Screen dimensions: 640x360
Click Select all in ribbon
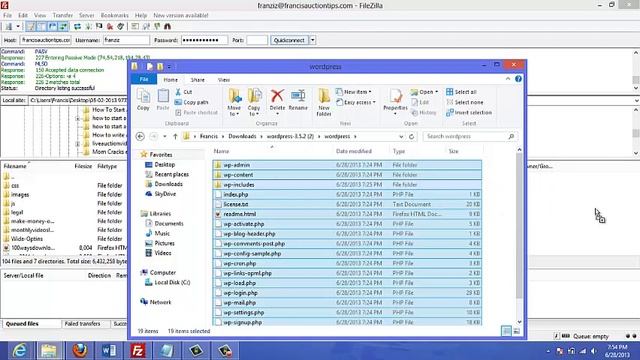(x=461, y=92)
